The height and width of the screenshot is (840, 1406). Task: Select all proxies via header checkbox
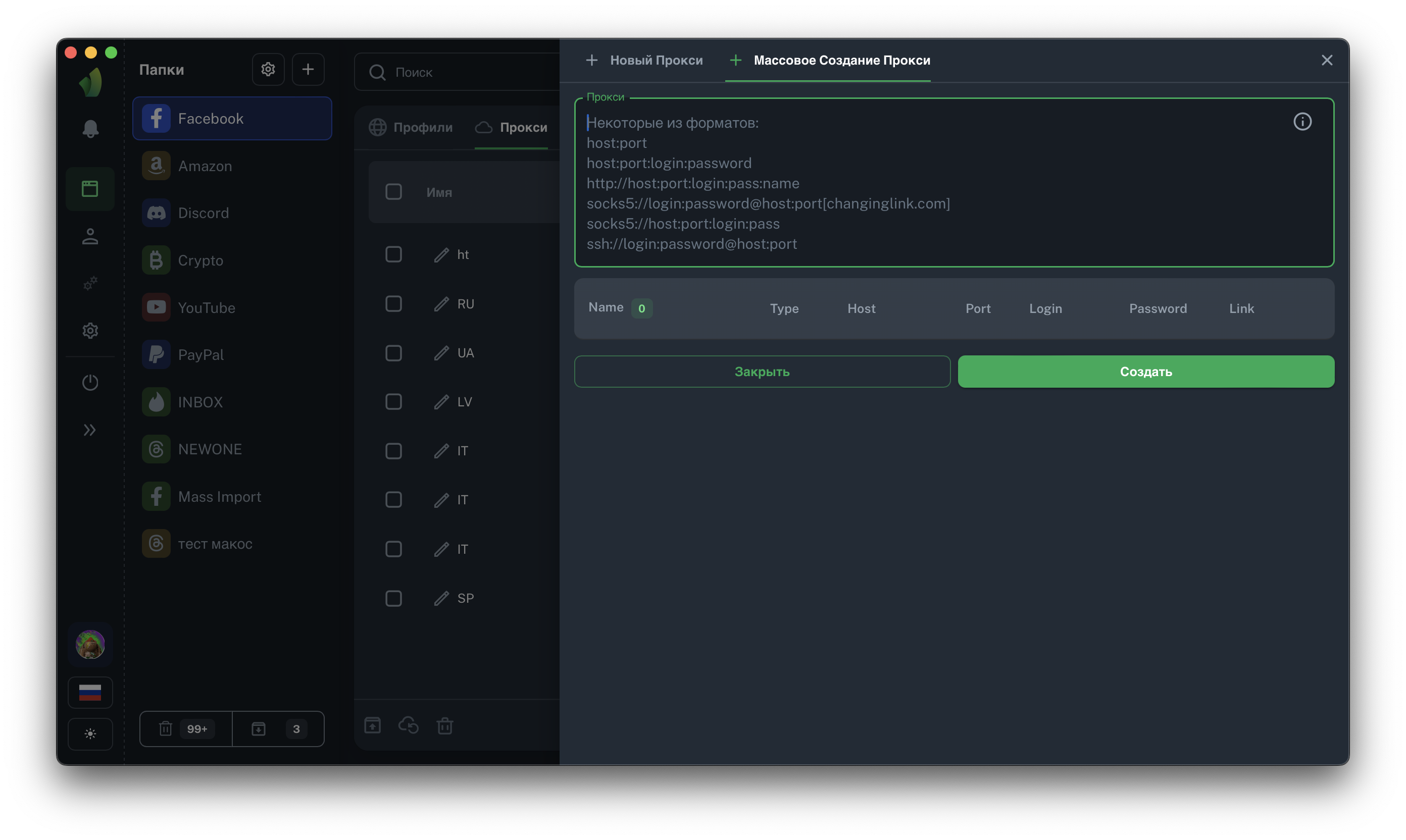tap(393, 192)
